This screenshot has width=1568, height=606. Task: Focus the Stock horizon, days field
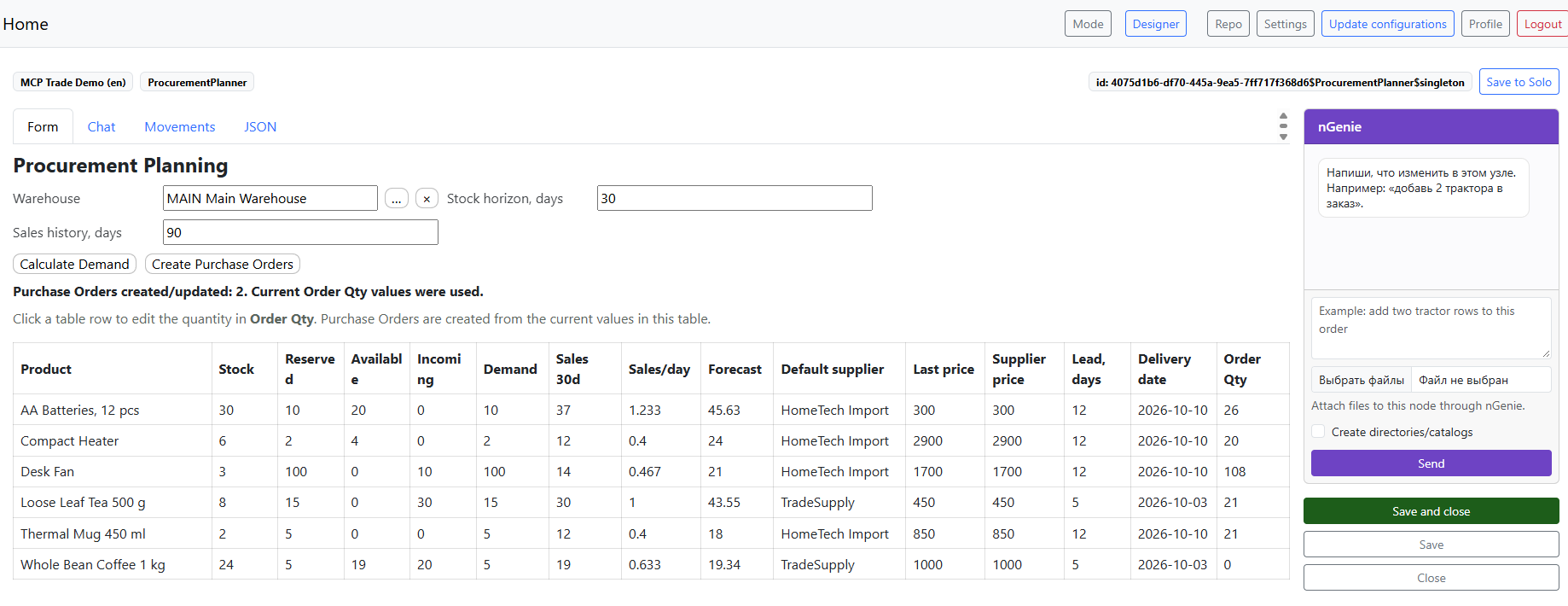pos(735,198)
